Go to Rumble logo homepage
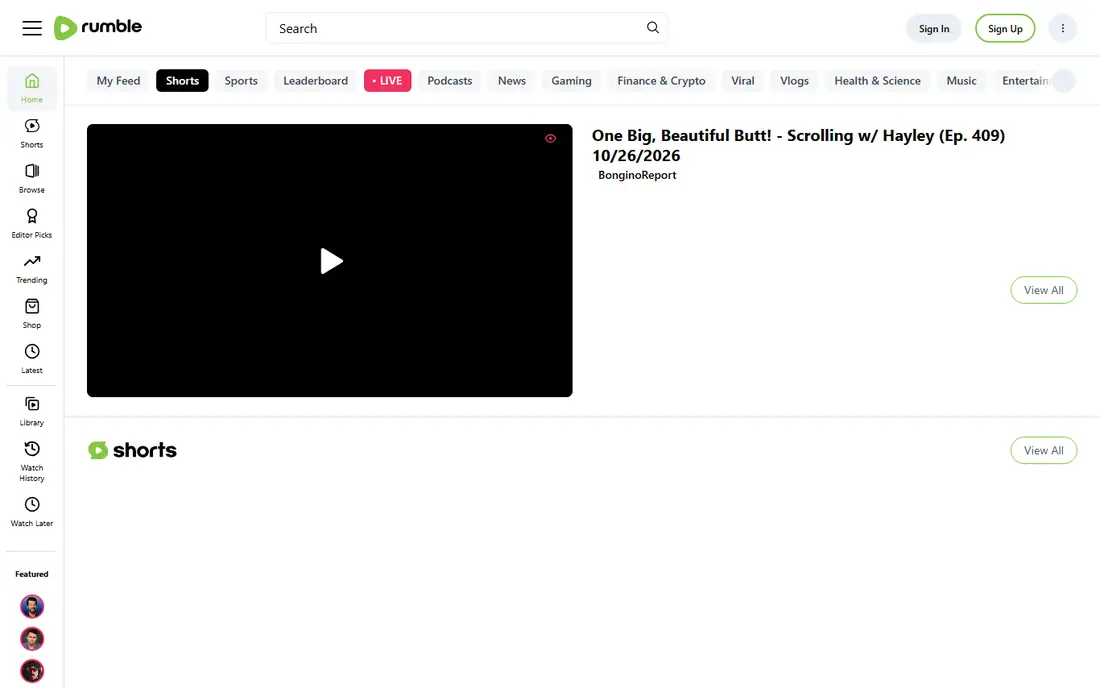1100x688 pixels. pyautogui.click(x=98, y=27)
